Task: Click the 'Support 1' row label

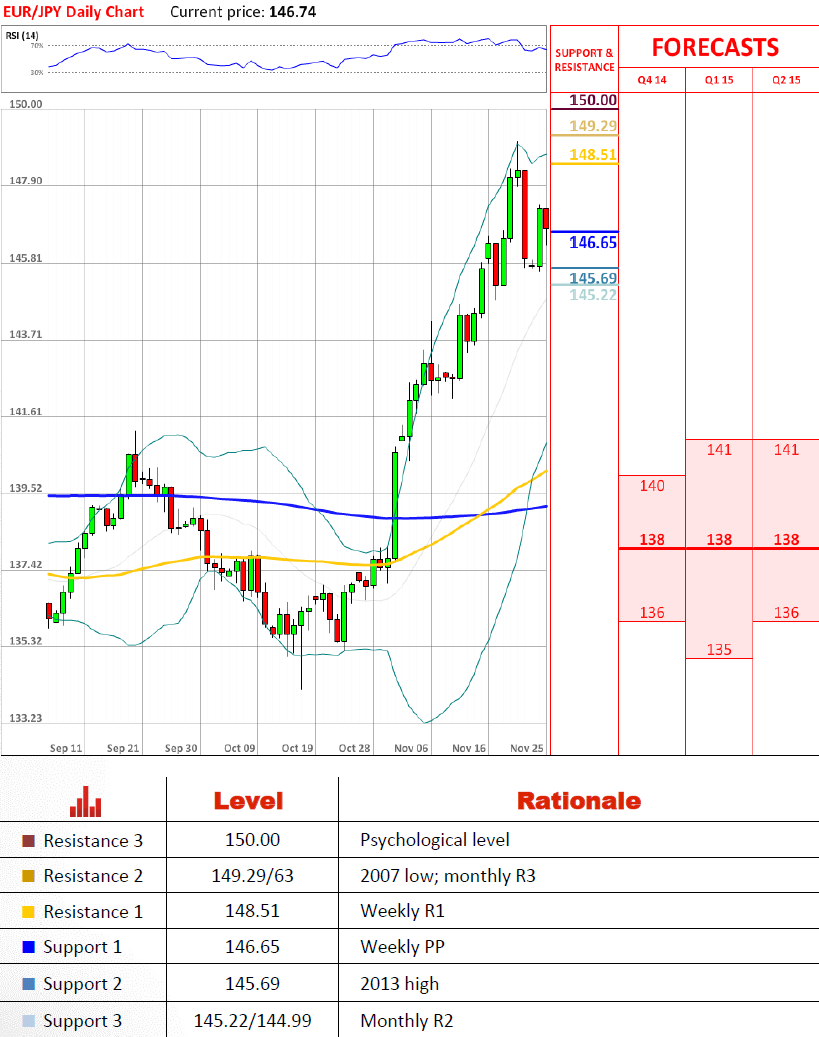Action: 83,948
